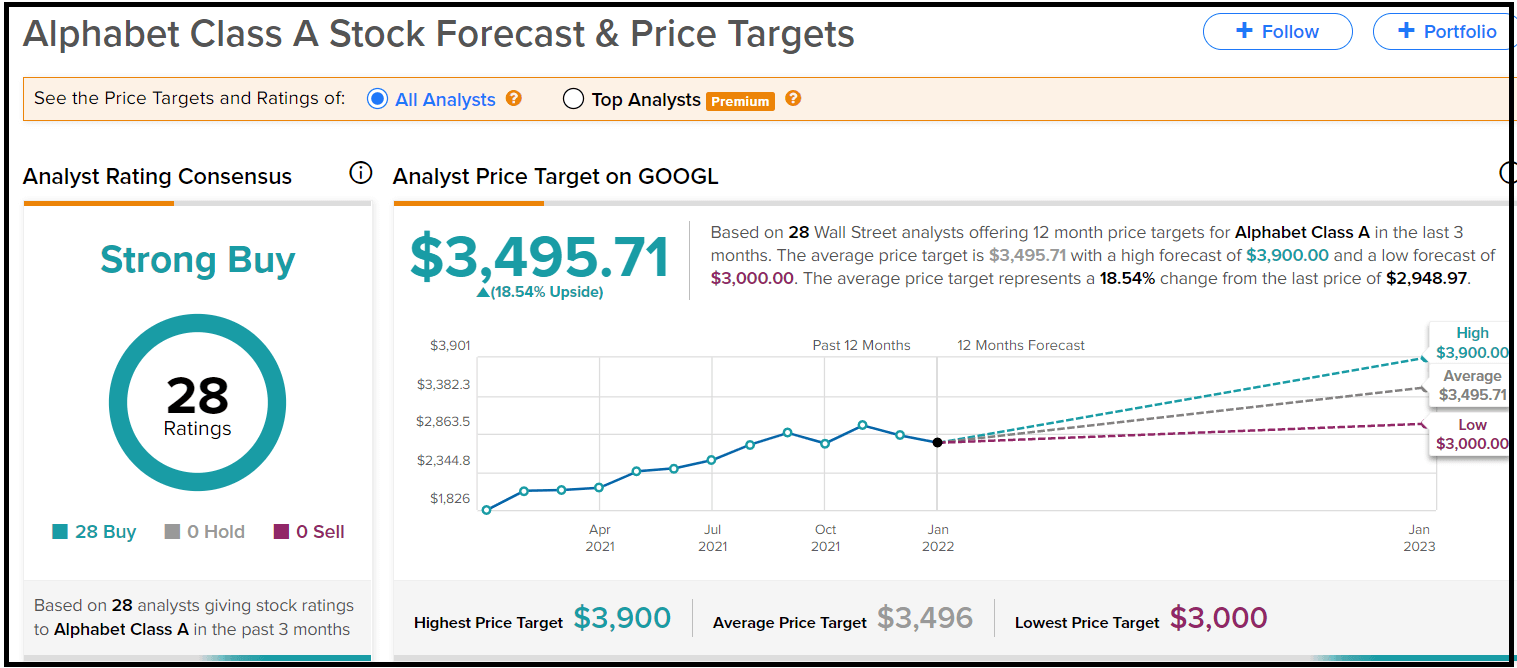Click the $3,382.3 y-axis label
1517x668 pixels.
coord(443,384)
